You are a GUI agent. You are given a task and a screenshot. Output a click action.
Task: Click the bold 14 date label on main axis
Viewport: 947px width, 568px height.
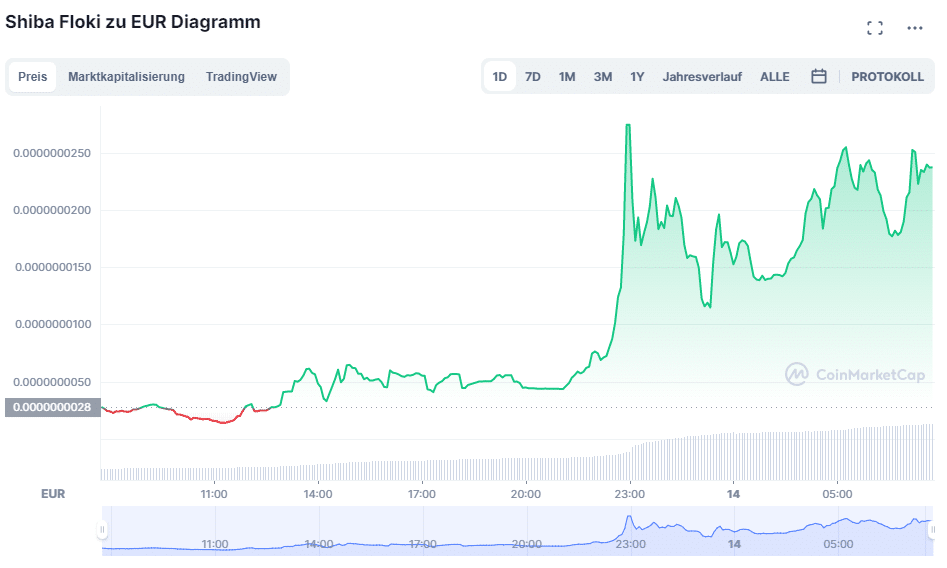733,494
